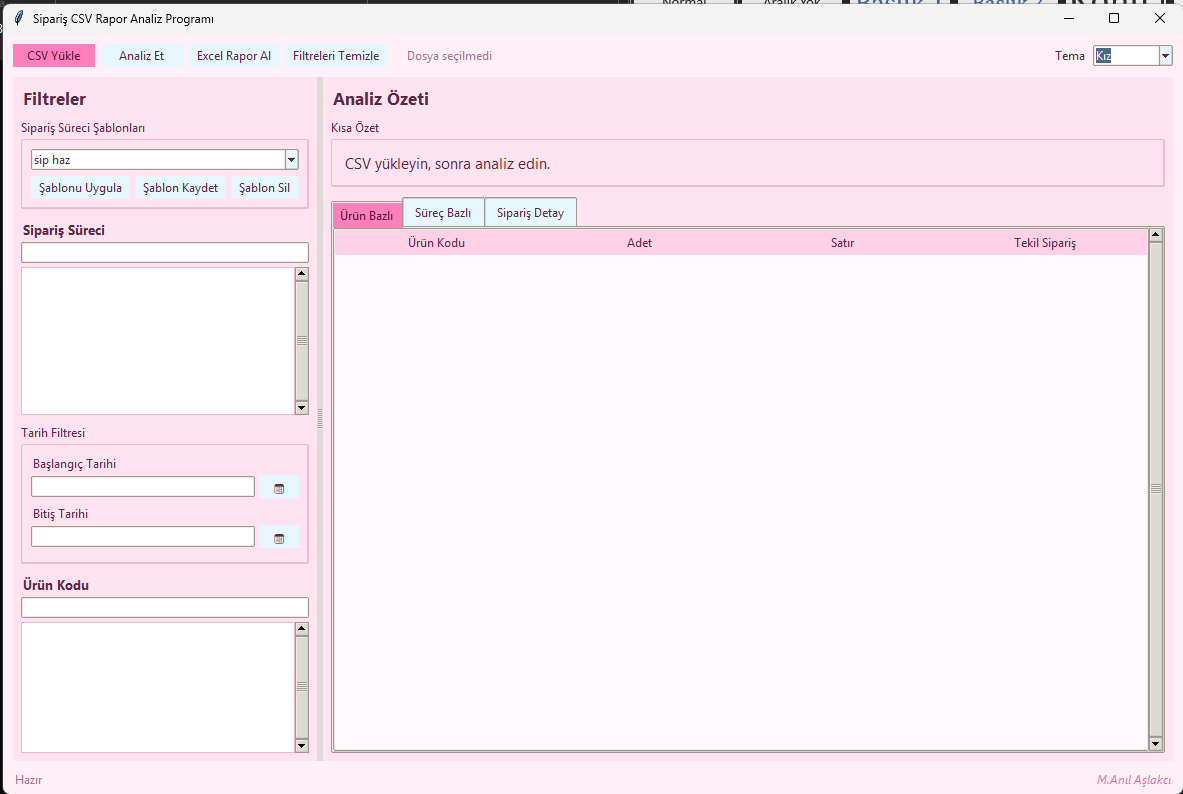1183x794 pixels.
Task: Sort table by Ürün Kodu column header
Action: pos(436,243)
